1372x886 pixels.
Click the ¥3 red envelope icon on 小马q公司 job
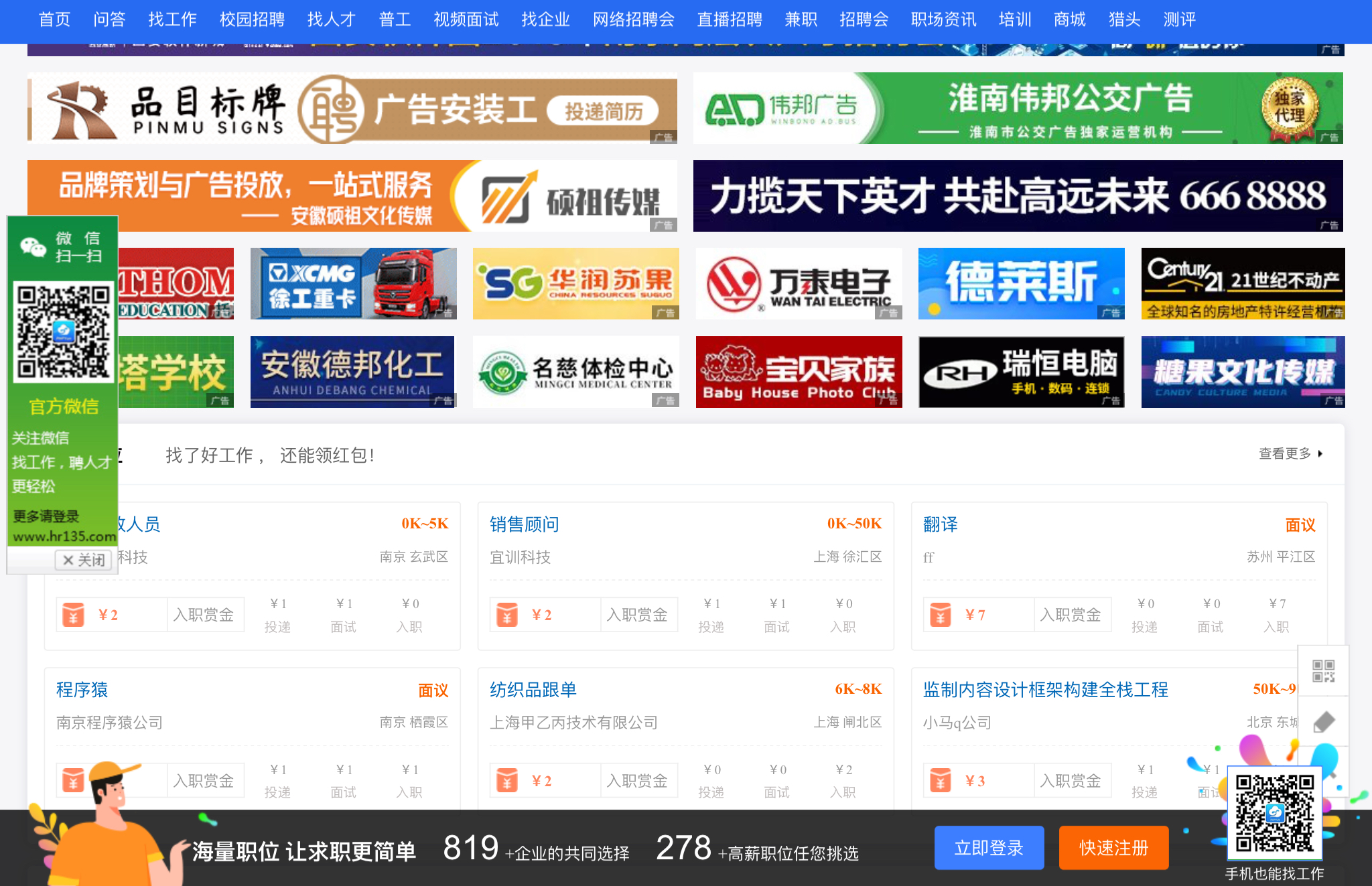point(941,780)
